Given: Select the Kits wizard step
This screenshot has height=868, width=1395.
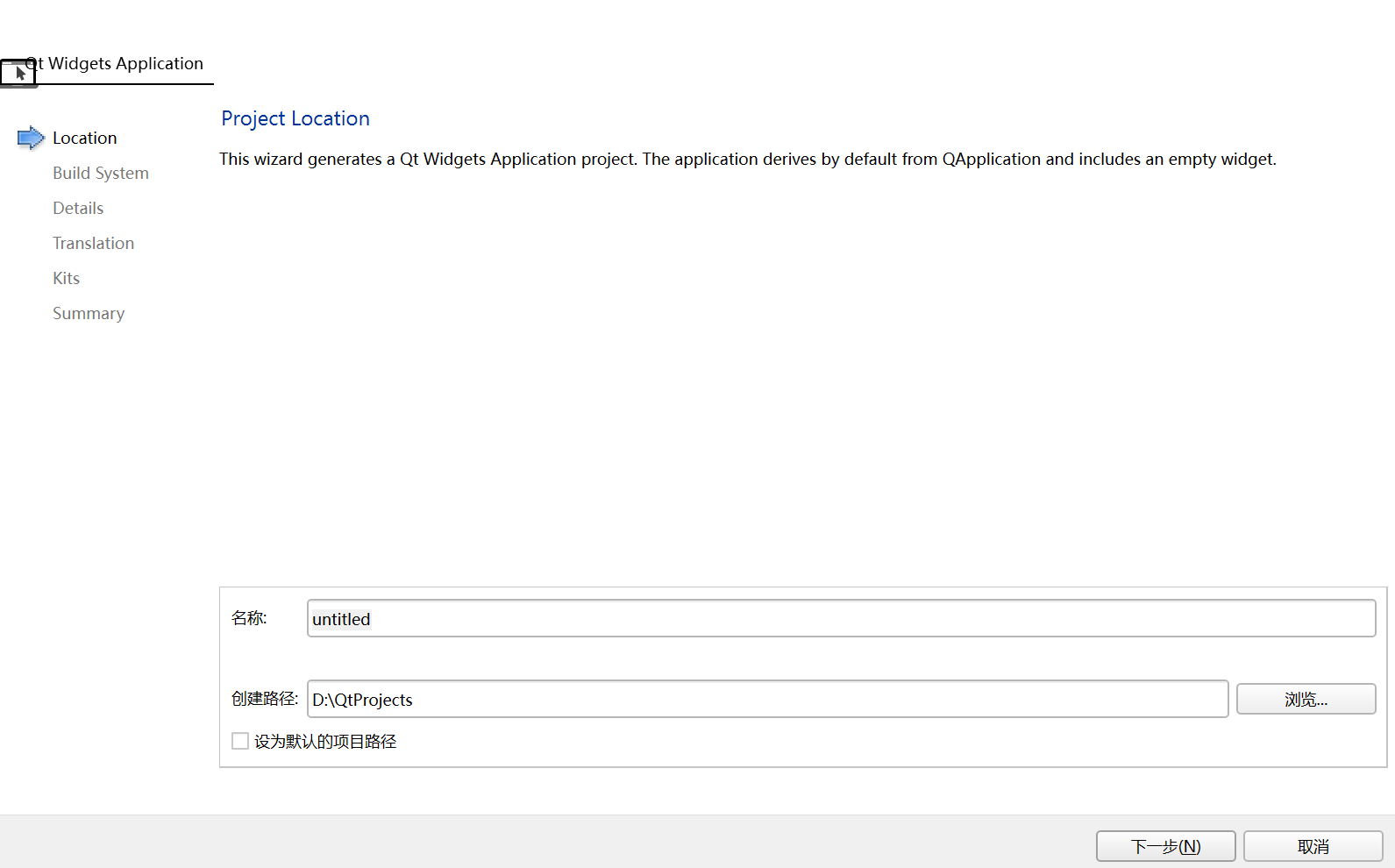Looking at the screenshot, I should 66,278.
